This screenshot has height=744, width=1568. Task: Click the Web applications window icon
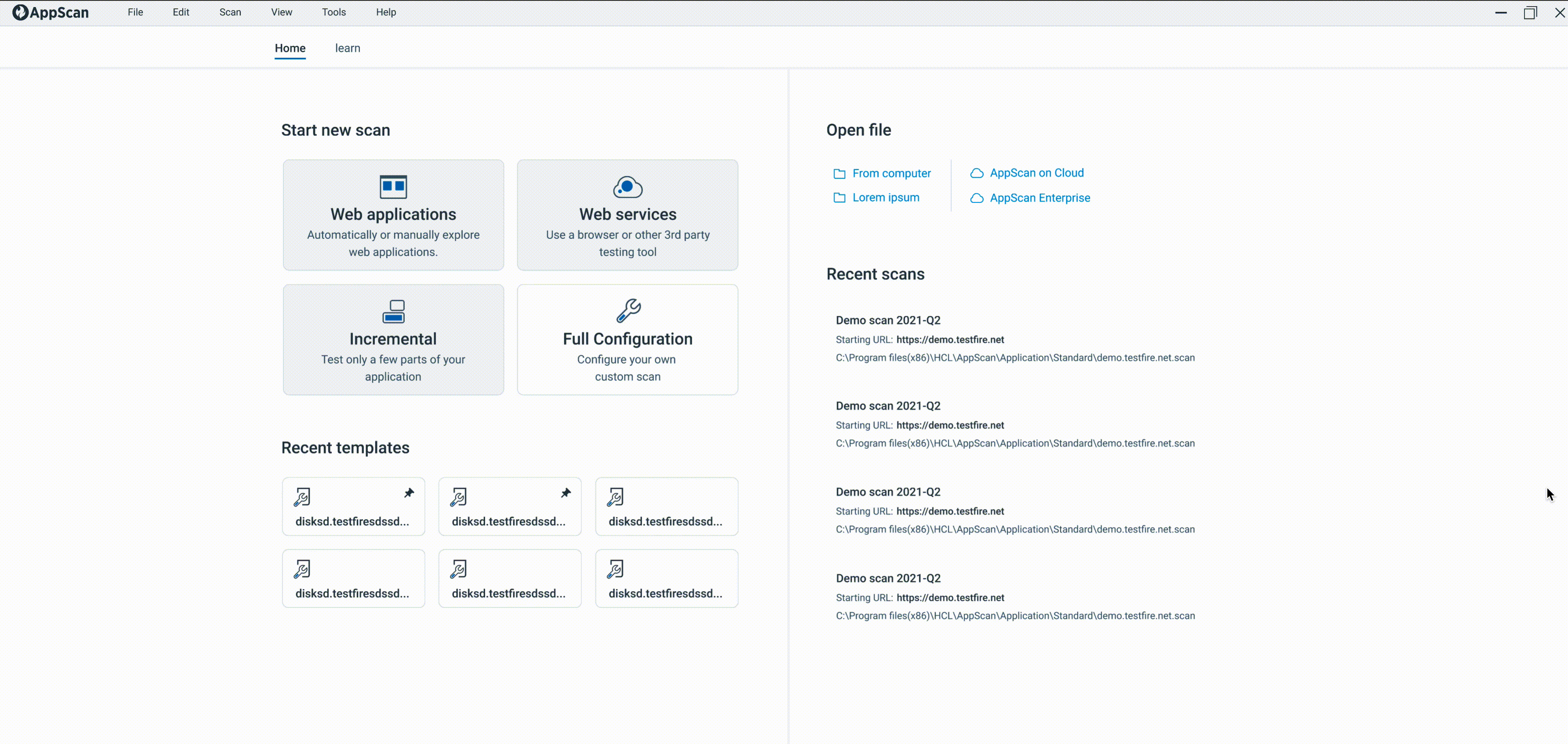click(x=393, y=187)
